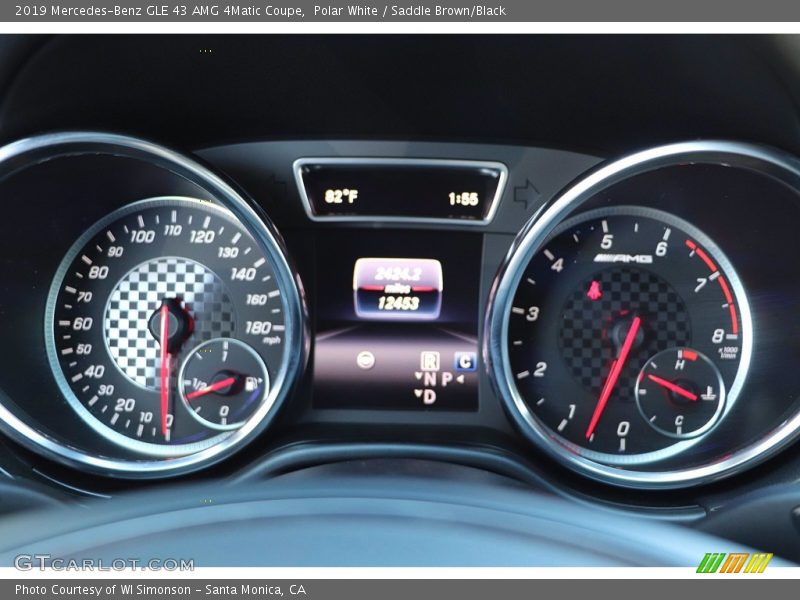
Task: Select the R gear indicator
Action: click(432, 360)
